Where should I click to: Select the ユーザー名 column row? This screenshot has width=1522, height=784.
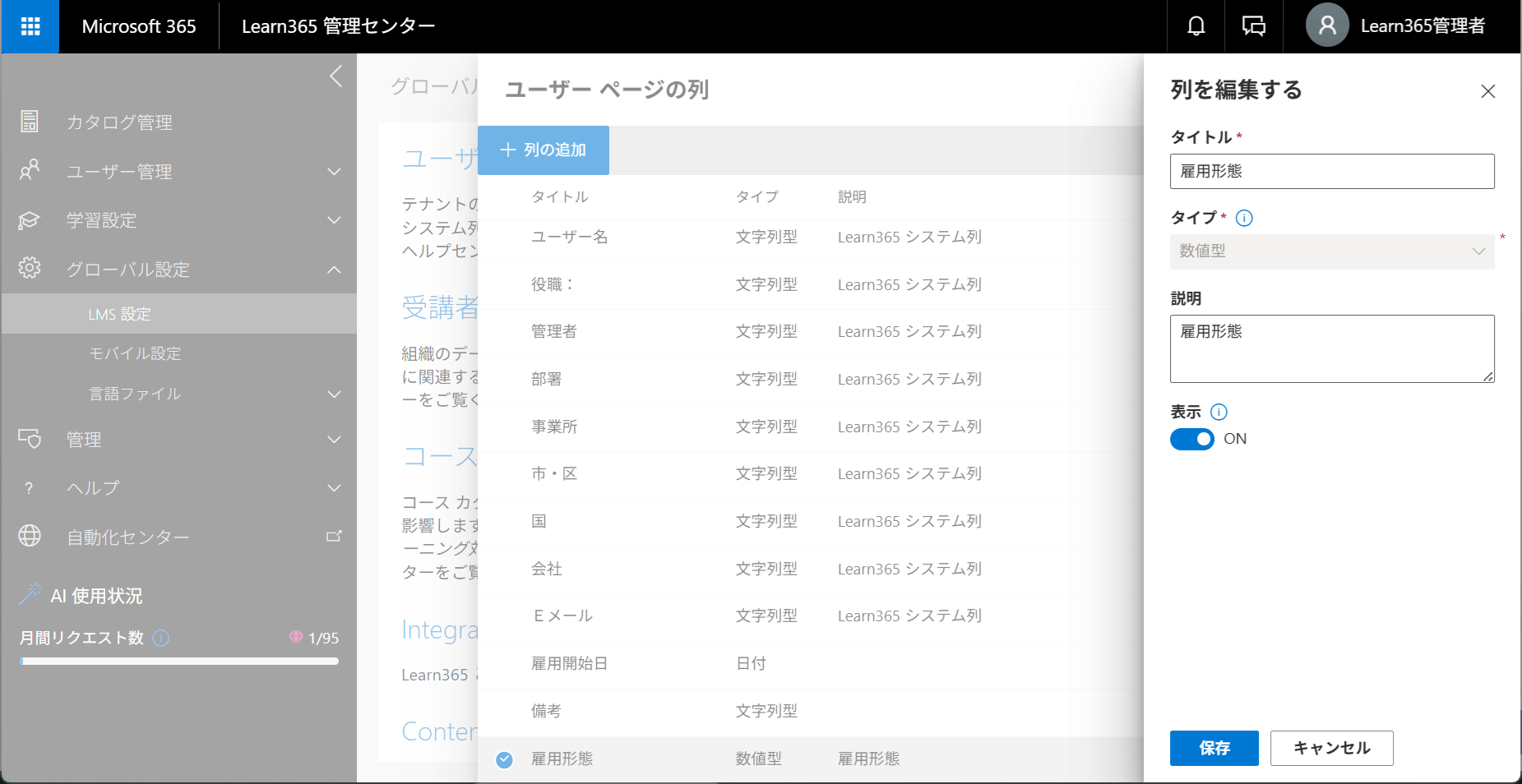point(810,238)
